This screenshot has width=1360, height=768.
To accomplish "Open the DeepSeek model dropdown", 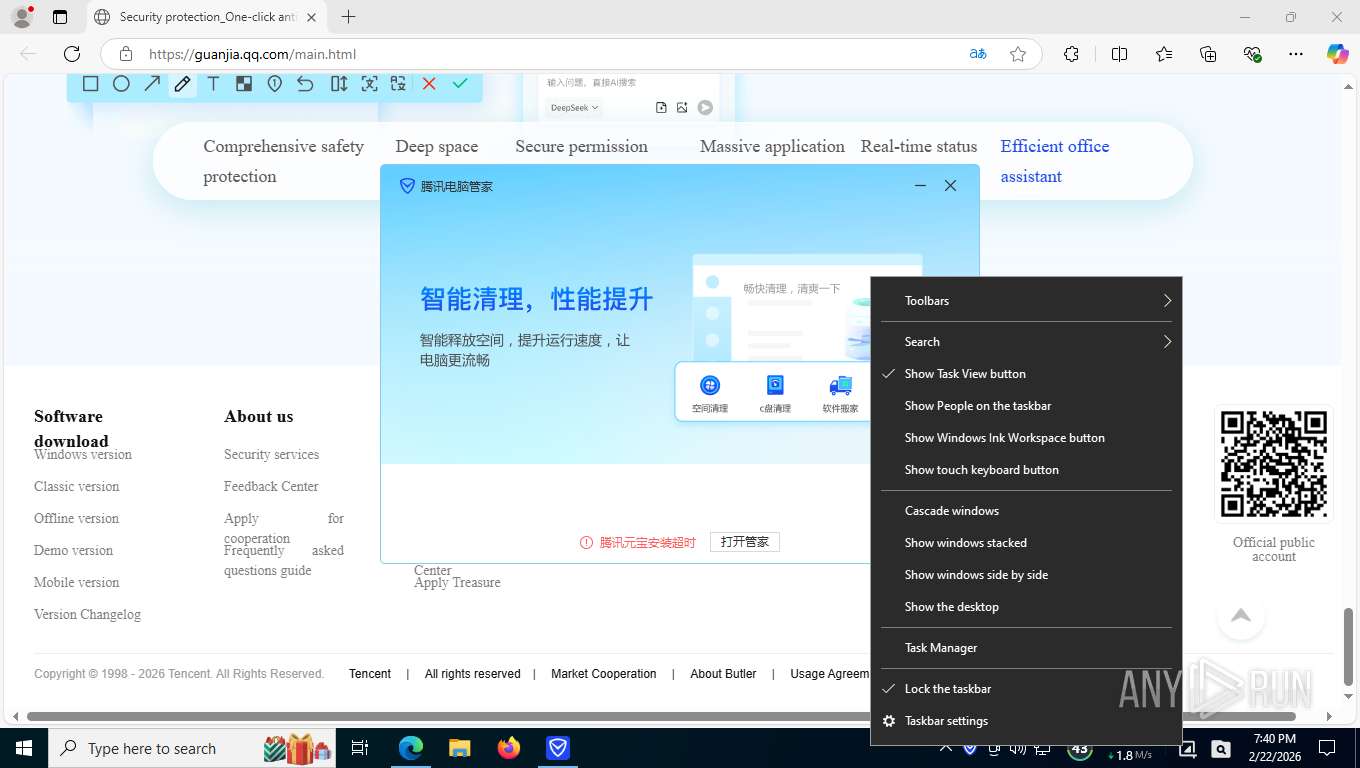I will [575, 107].
